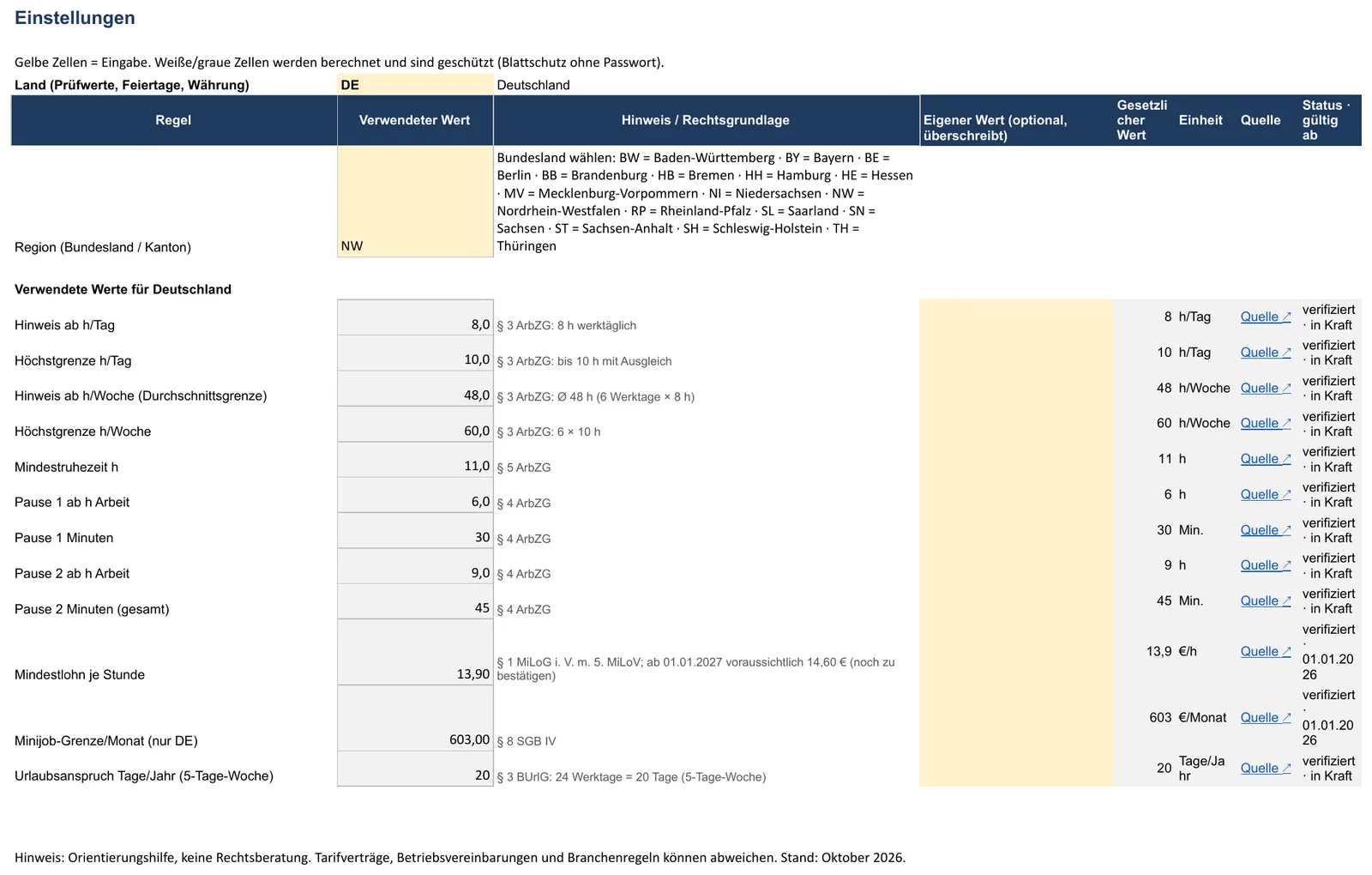1372x875 pixels.
Task: Click the Bundesland wählen abbreviation list text
Action: coord(705,202)
